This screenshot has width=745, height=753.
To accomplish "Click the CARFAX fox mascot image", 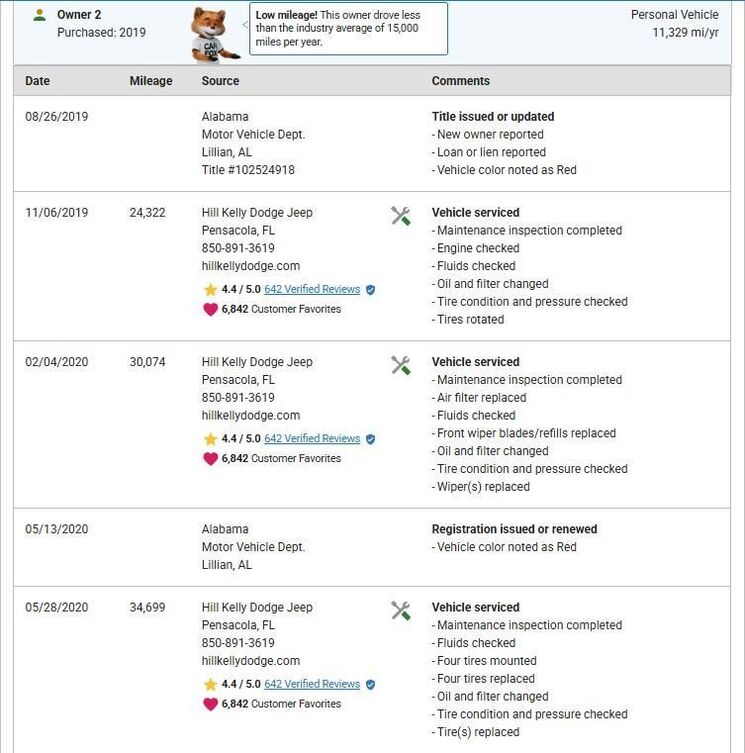I will tap(214, 33).
